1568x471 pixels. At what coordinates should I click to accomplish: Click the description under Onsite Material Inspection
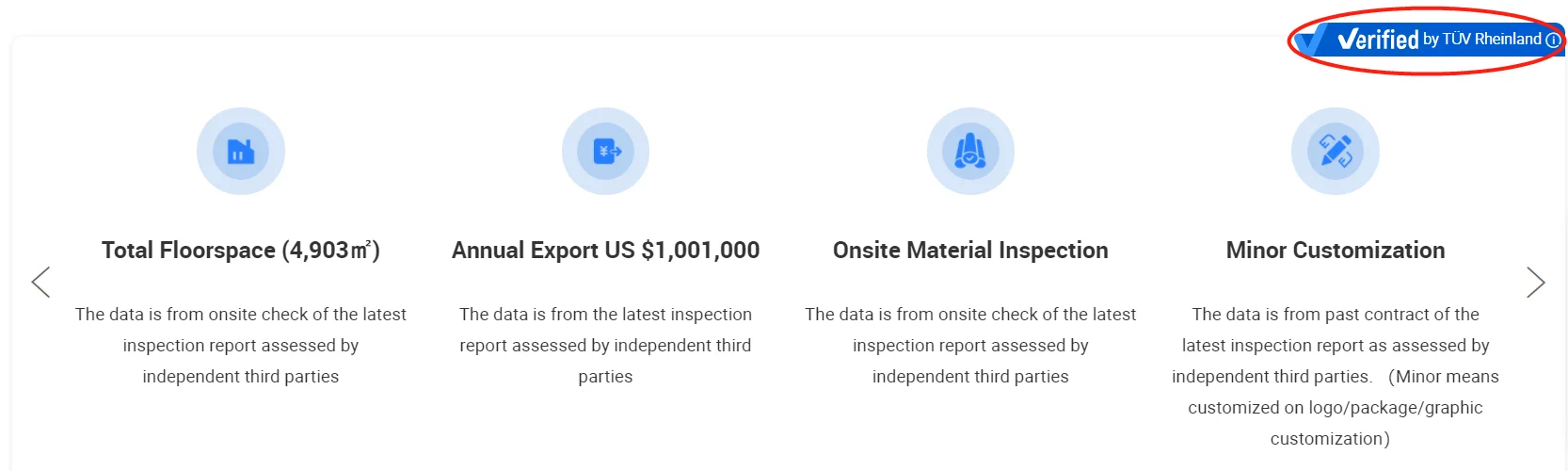(x=970, y=345)
